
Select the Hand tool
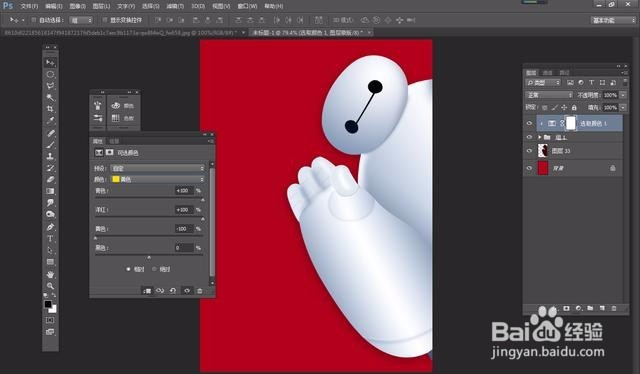(x=50, y=274)
